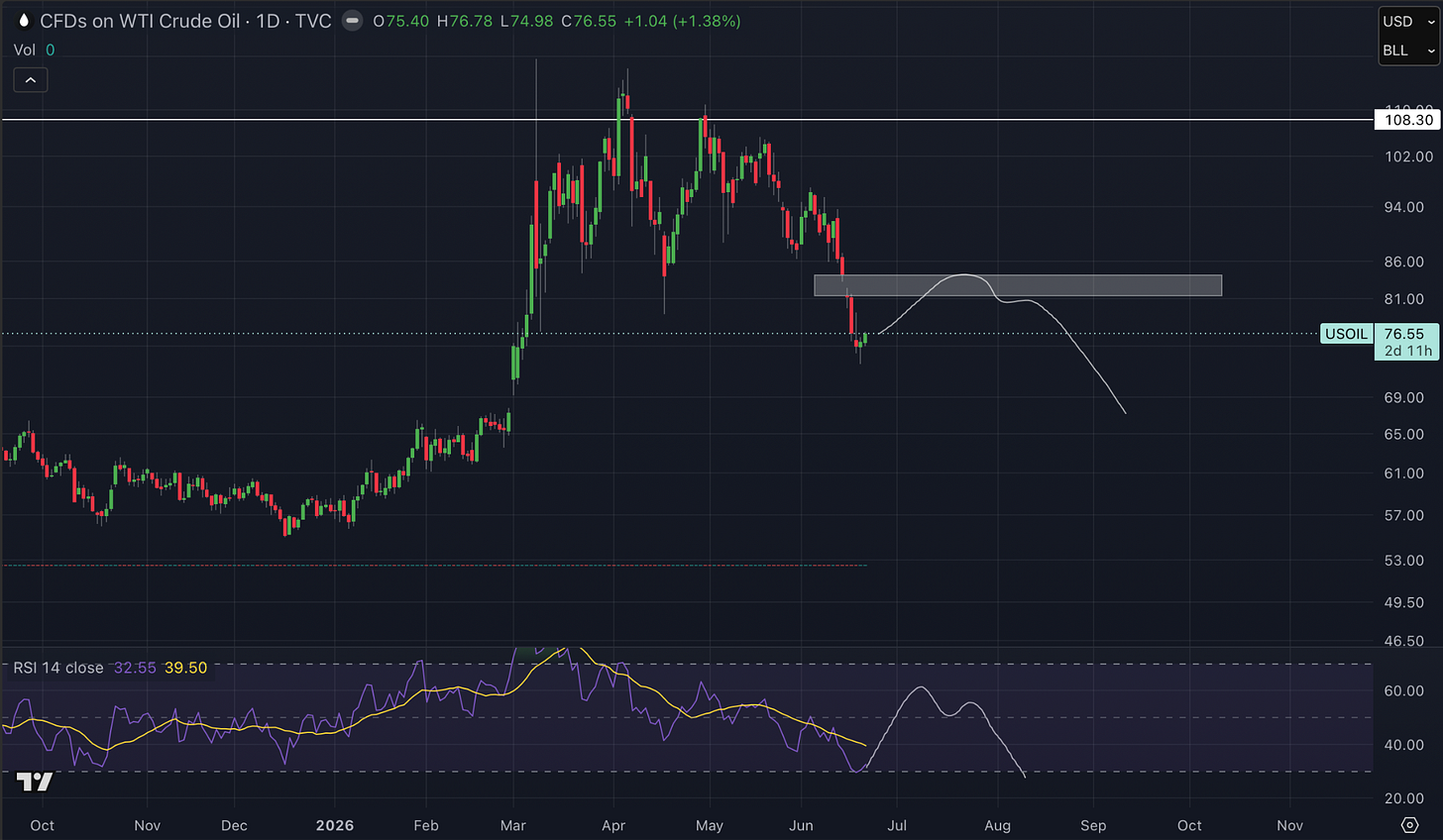Select the low value L74.98 in the legend
Viewport: 1443px width, 840px height.
pyautogui.click(x=526, y=21)
